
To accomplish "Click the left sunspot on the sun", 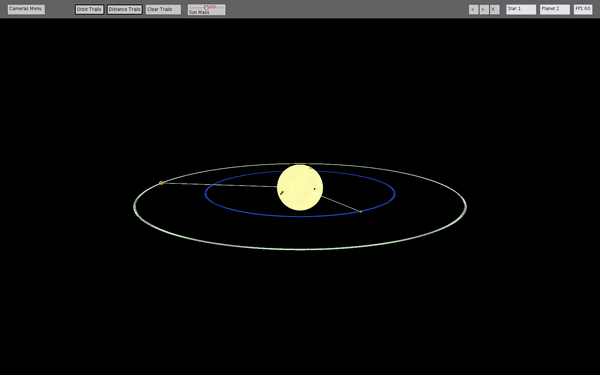I will 282,193.
